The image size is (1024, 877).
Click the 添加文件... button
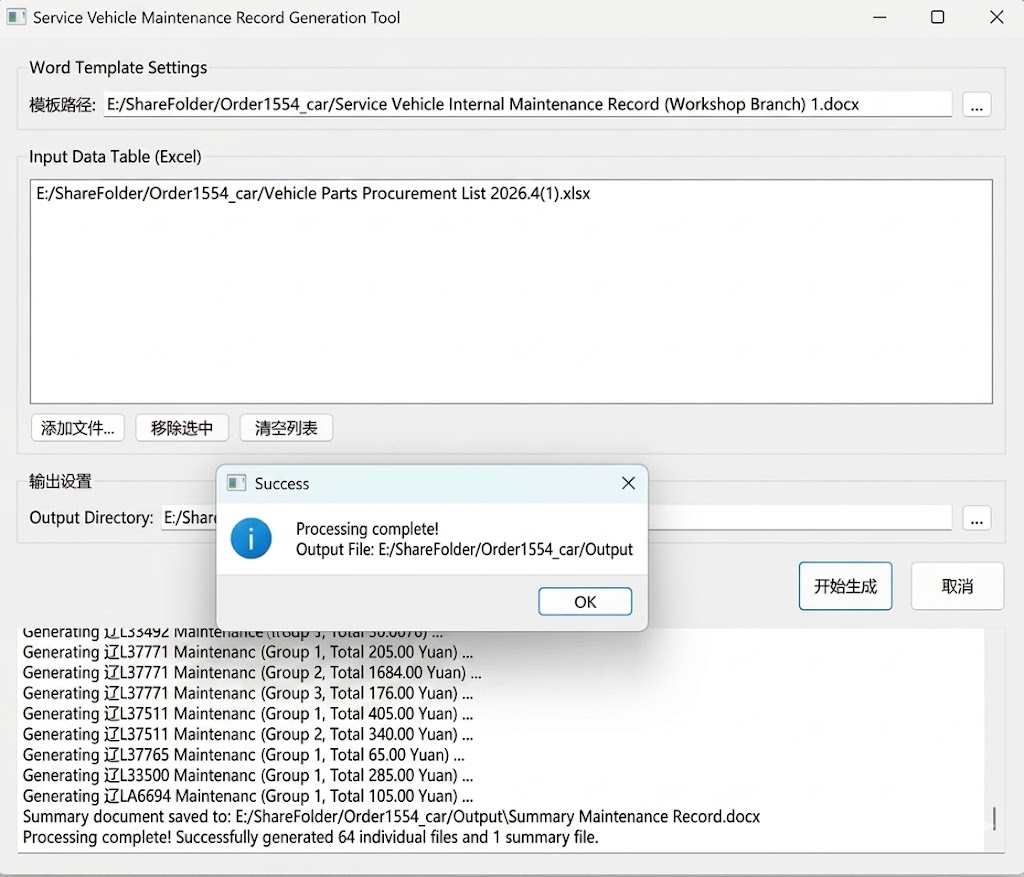click(77, 428)
